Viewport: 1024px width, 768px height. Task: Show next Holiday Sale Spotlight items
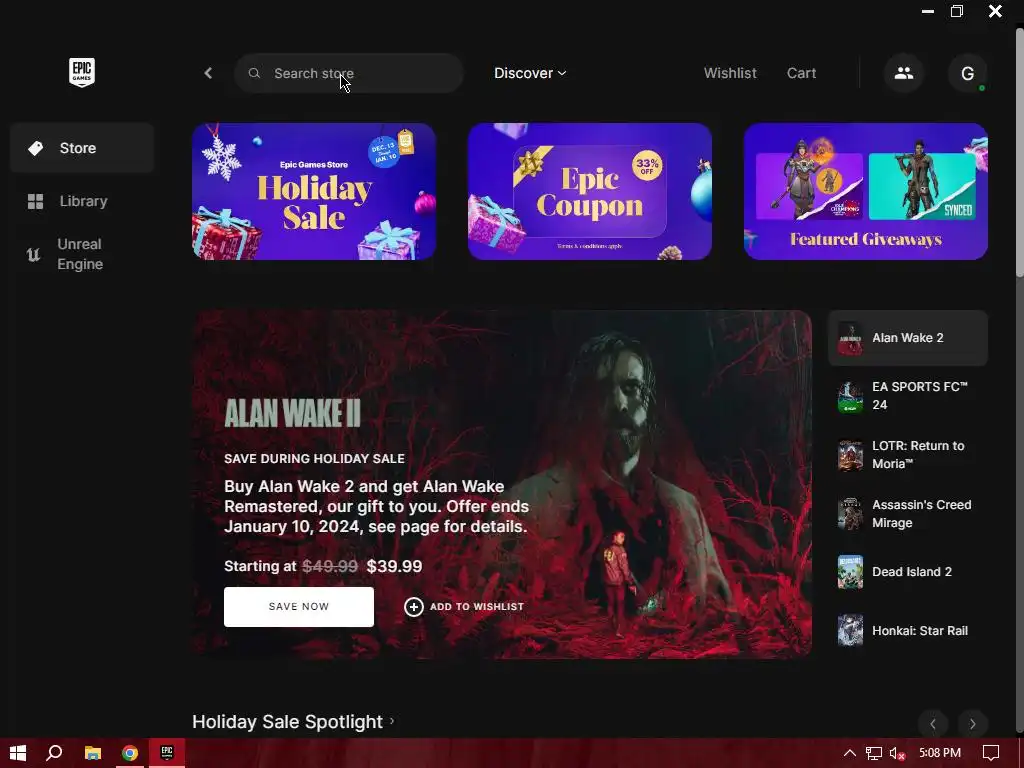(x=972, y=724)
